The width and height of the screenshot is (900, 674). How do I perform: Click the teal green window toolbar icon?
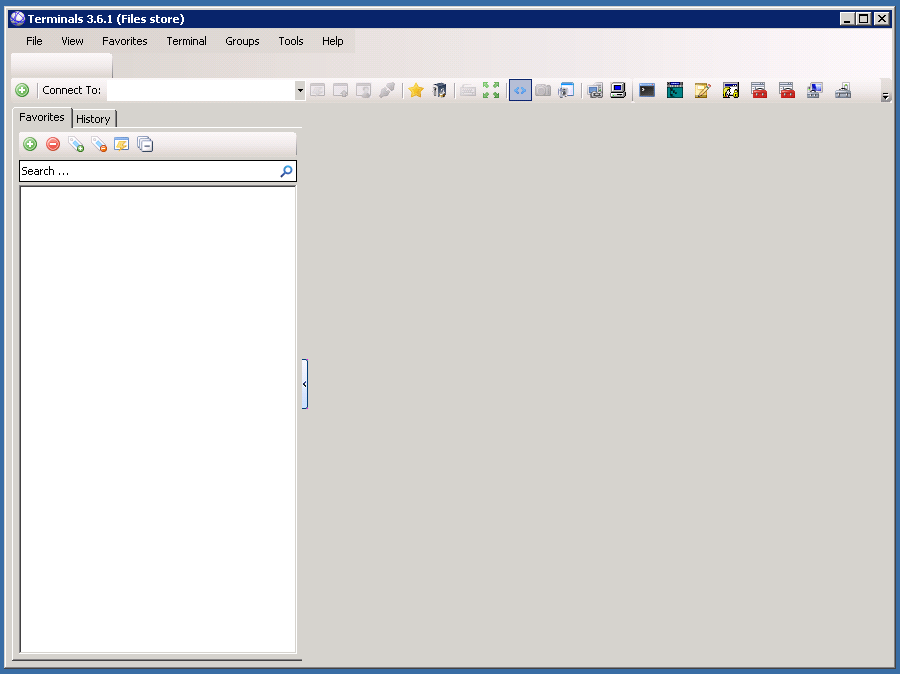click(x=675, y=90)
